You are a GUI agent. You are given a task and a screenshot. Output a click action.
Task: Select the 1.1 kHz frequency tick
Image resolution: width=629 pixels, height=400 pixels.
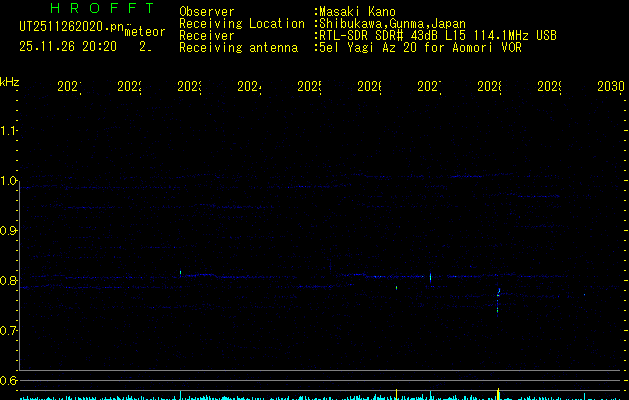(x=9, y=131)
